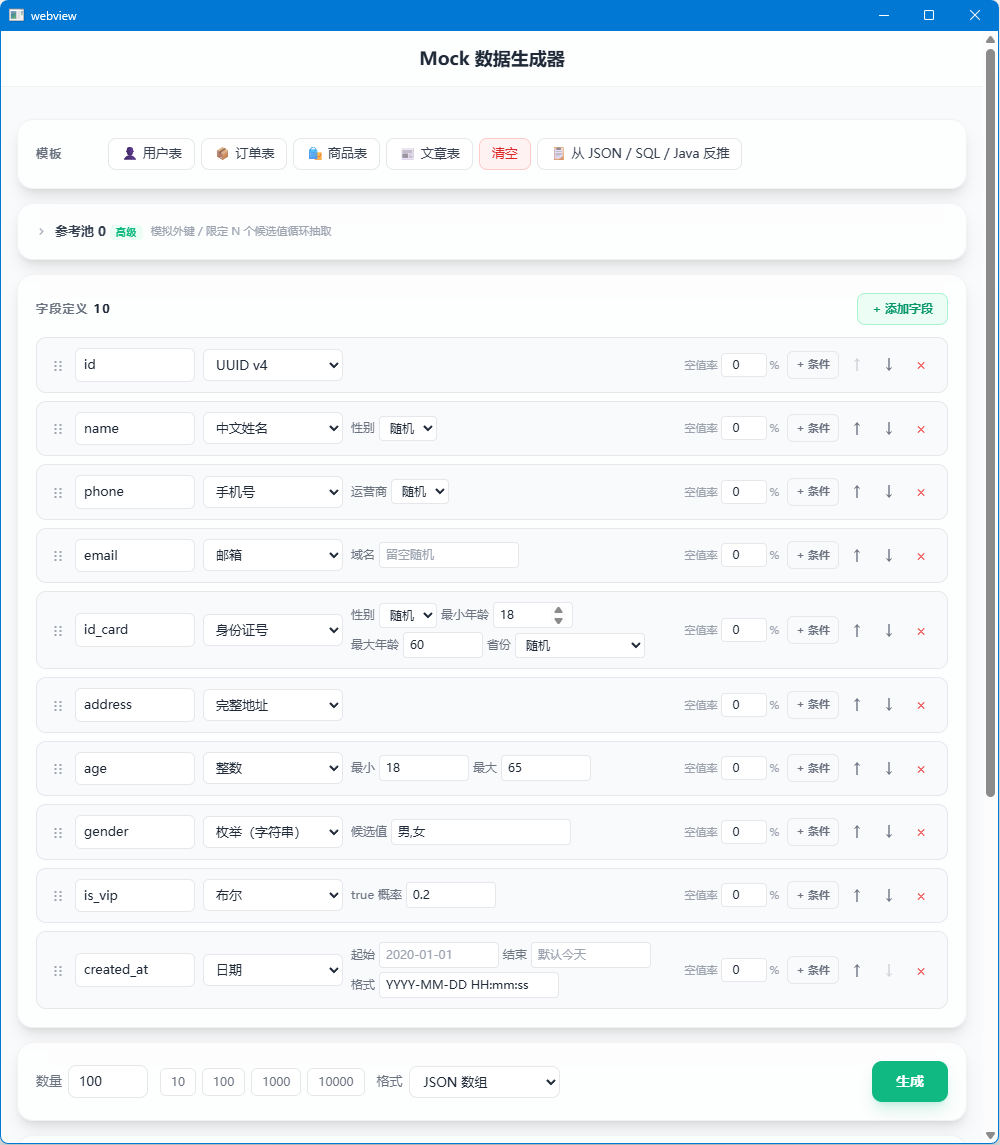Viewport: 1000px width, 1145px height.
Task: Load the 商品表 template
Action: tap(336, 154)
